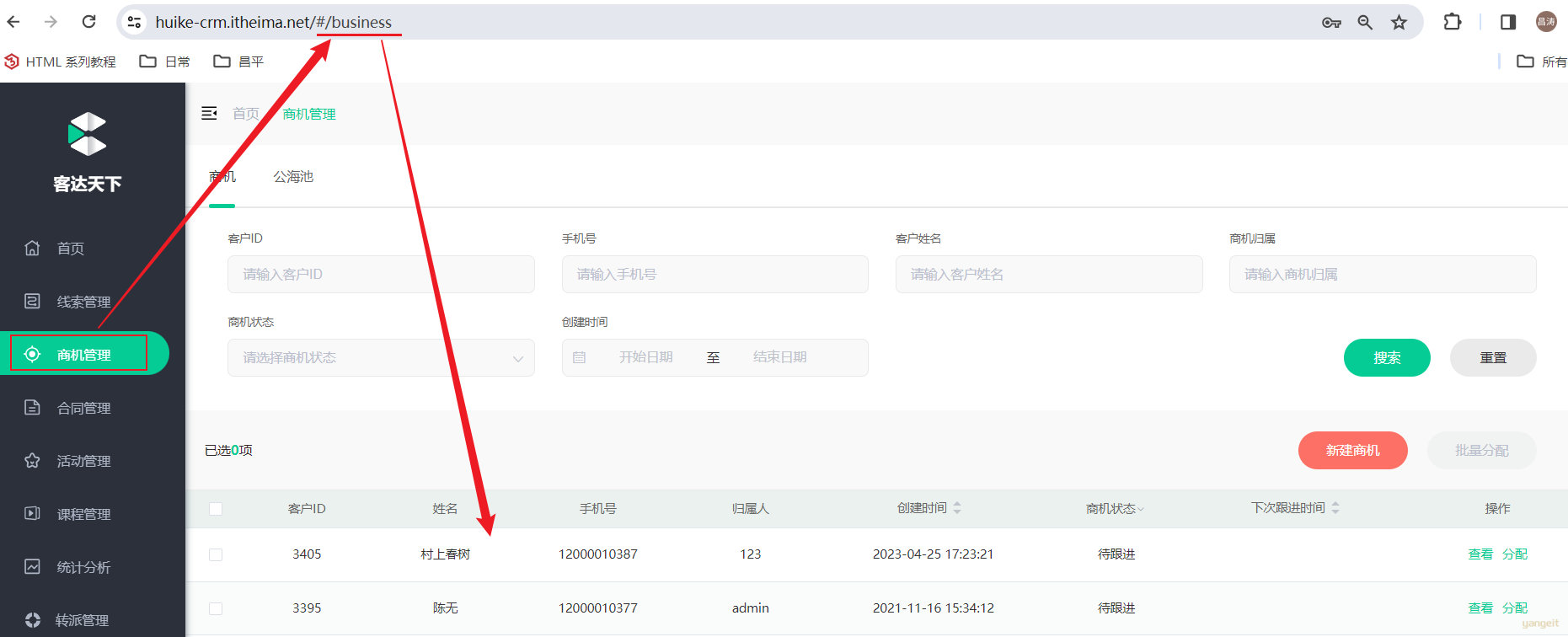Click the name 村上春树 in the table
This screenshot has width=1568, height=637.
coord(446,554)
